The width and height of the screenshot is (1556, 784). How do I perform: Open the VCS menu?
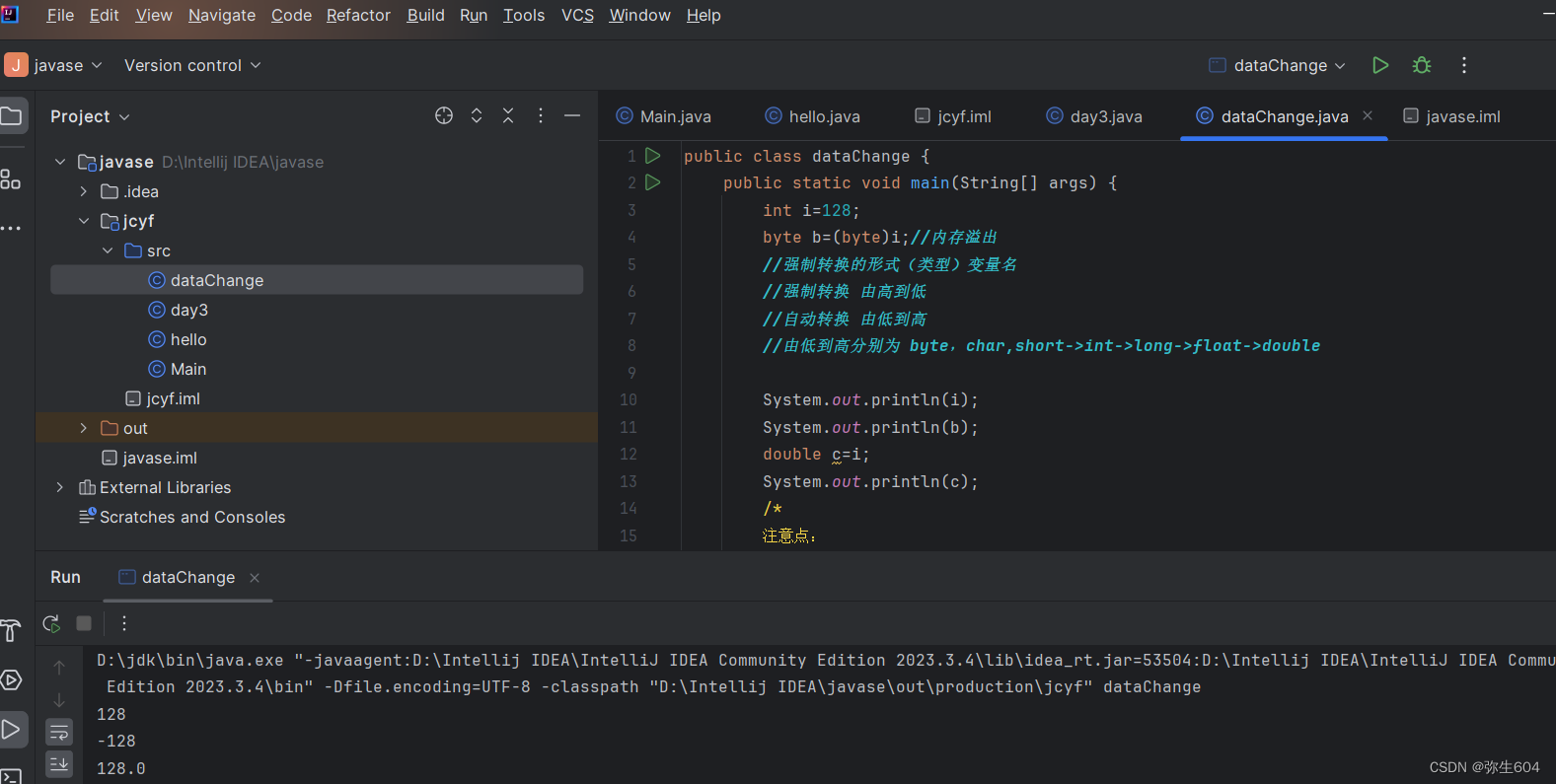(577, 15)
